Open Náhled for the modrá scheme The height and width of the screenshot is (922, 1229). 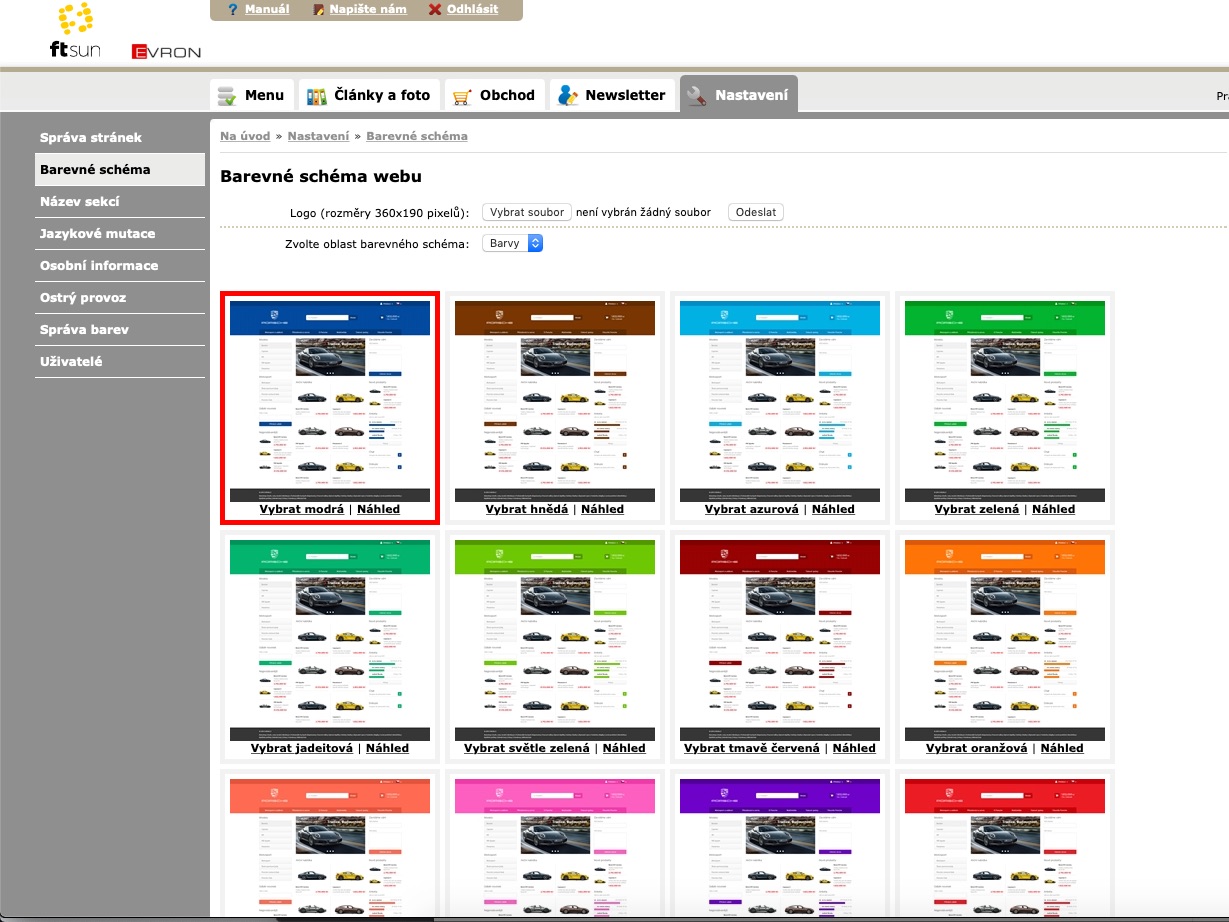tap(378, 509)
